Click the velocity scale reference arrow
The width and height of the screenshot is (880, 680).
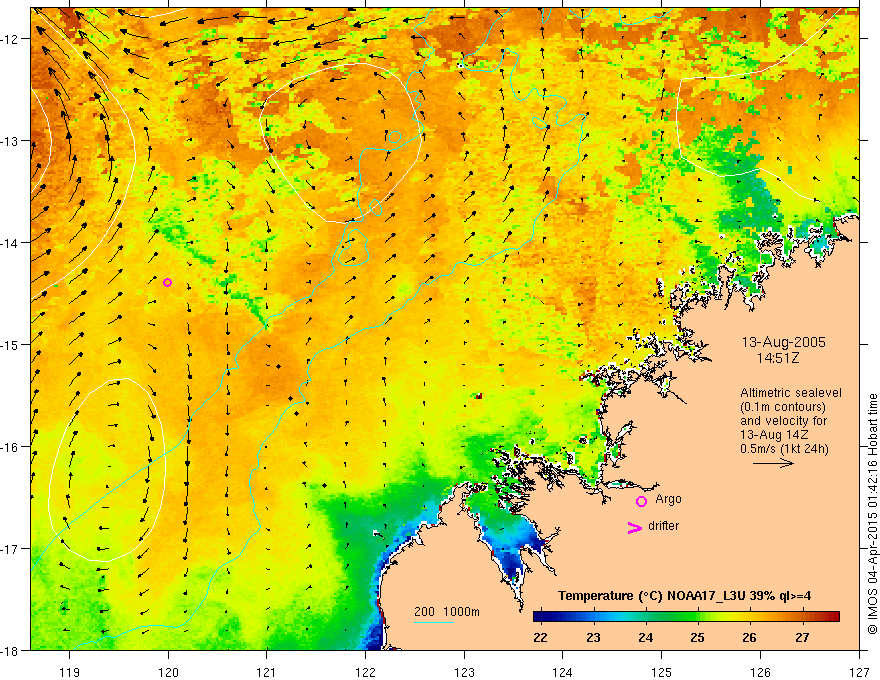coord(773,463)
